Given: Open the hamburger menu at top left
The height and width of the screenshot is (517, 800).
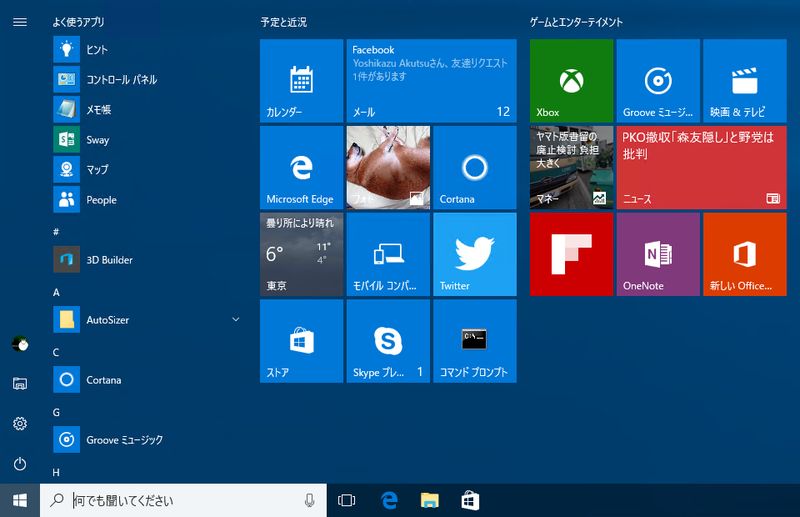Looking at the screenshot, I should (x=20, y=22).
